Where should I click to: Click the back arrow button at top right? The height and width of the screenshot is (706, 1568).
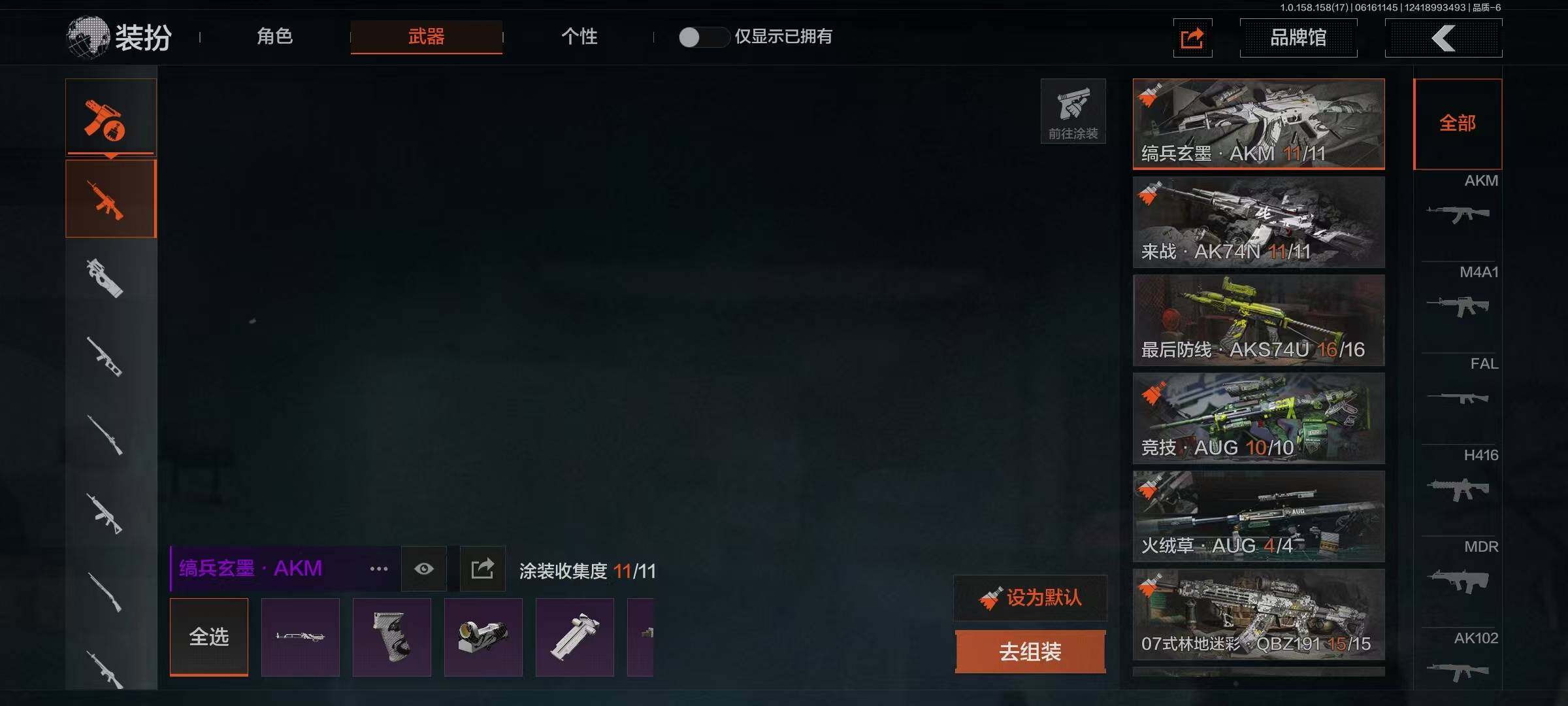coord(1443,38)
